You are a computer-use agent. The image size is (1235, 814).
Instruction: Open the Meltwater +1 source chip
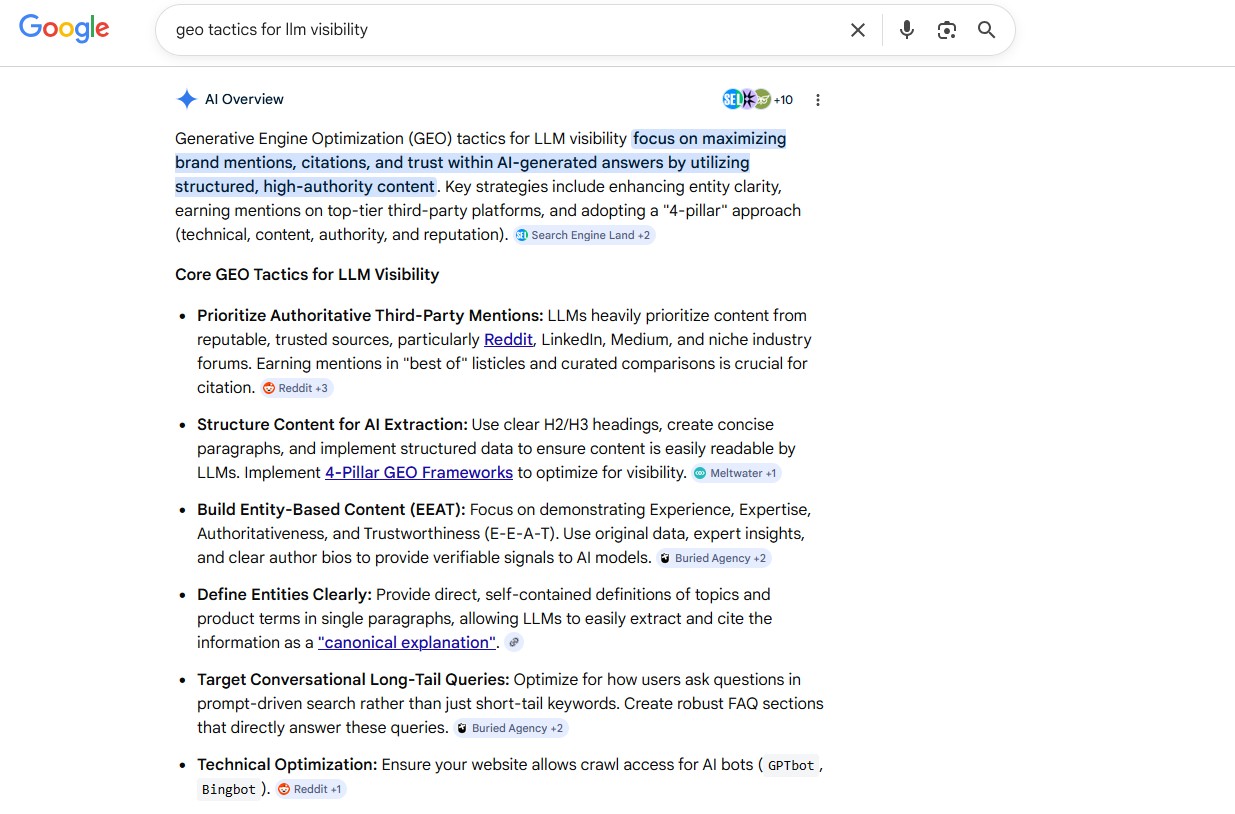[x=736, y=473]
